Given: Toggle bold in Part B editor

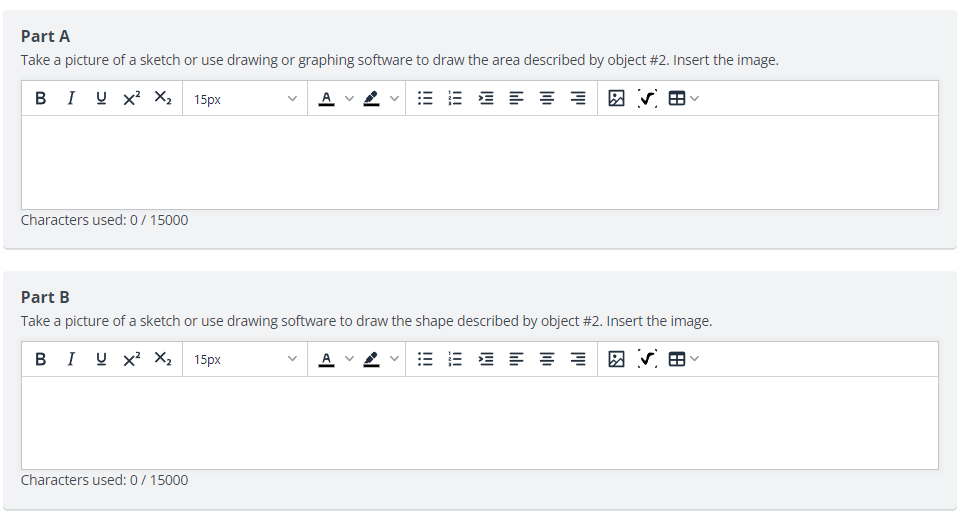Looking at the screenshot, I should click(x=41, y=359).
